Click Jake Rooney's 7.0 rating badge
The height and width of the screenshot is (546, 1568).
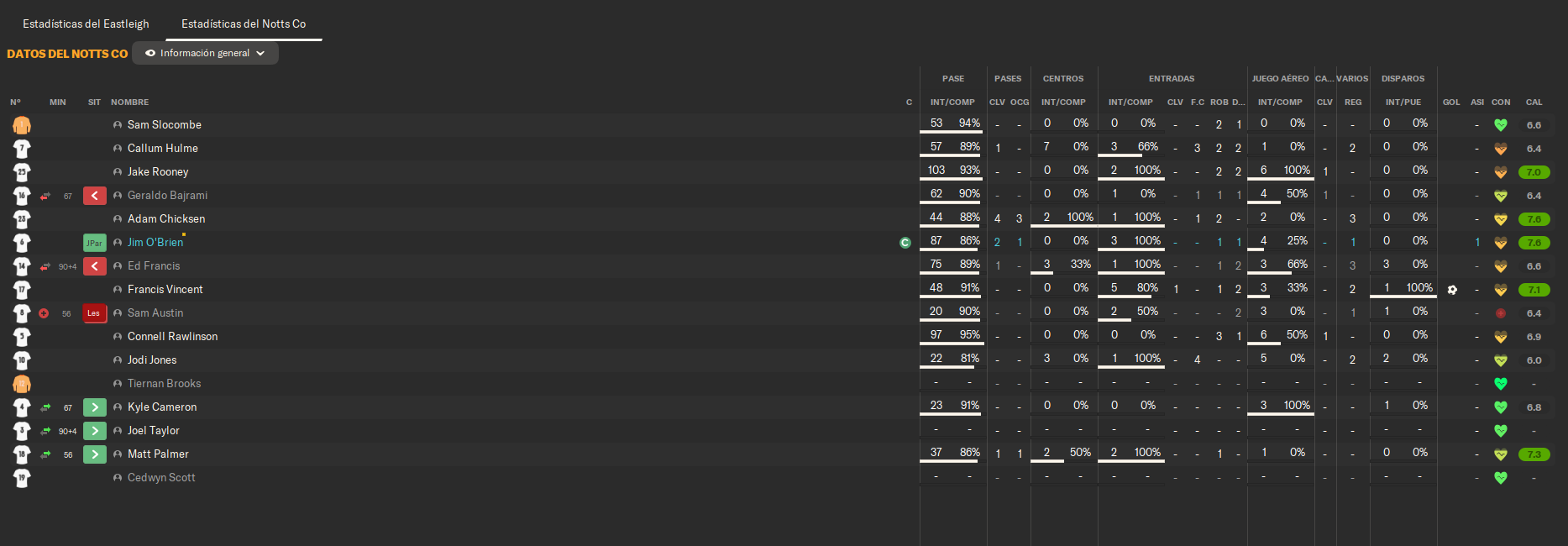coord(1534,172)
